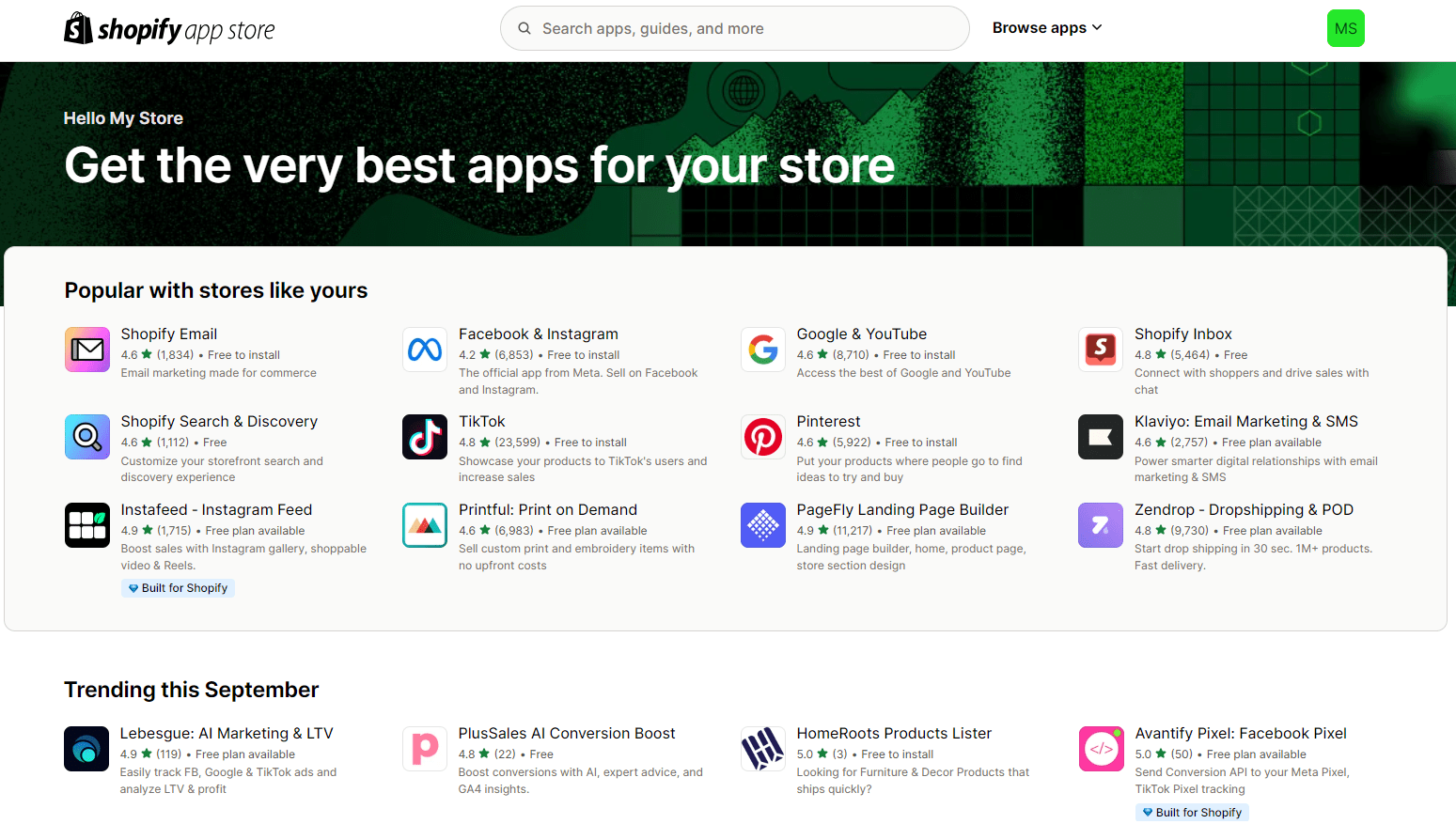Image resolution: width=1456 pixels, height=824 pixels.
Task: Click the MS account avatar
Action: (x=1345, y=28)
